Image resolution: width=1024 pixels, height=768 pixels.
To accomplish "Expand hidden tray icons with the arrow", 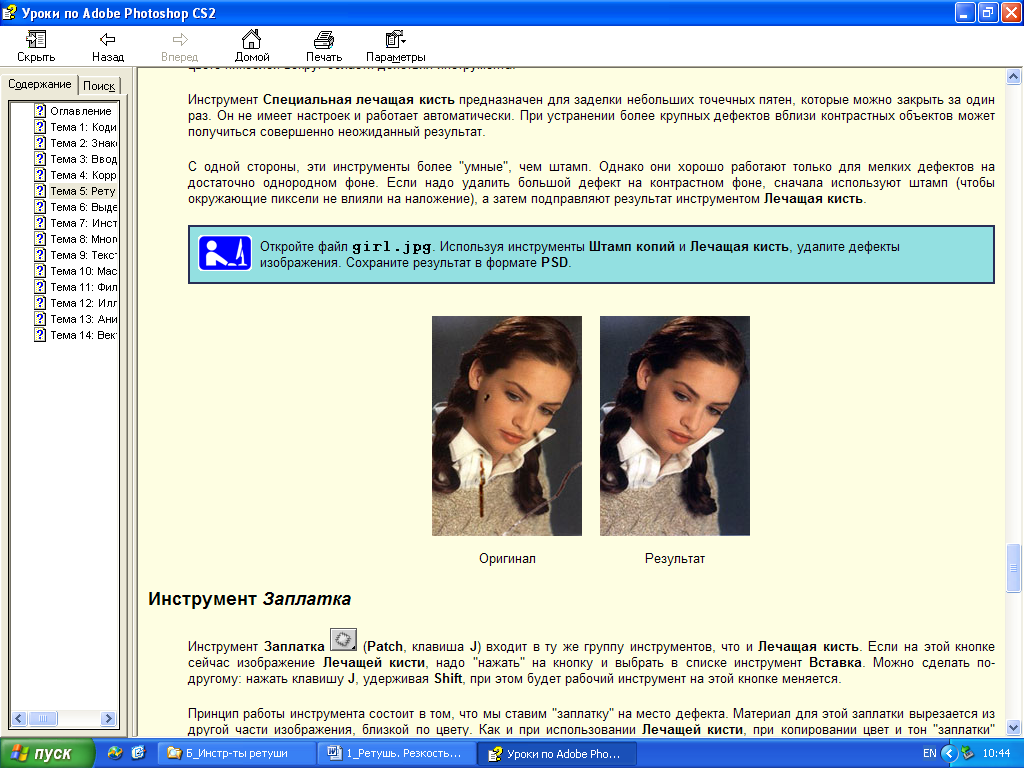I will [949, 753].
